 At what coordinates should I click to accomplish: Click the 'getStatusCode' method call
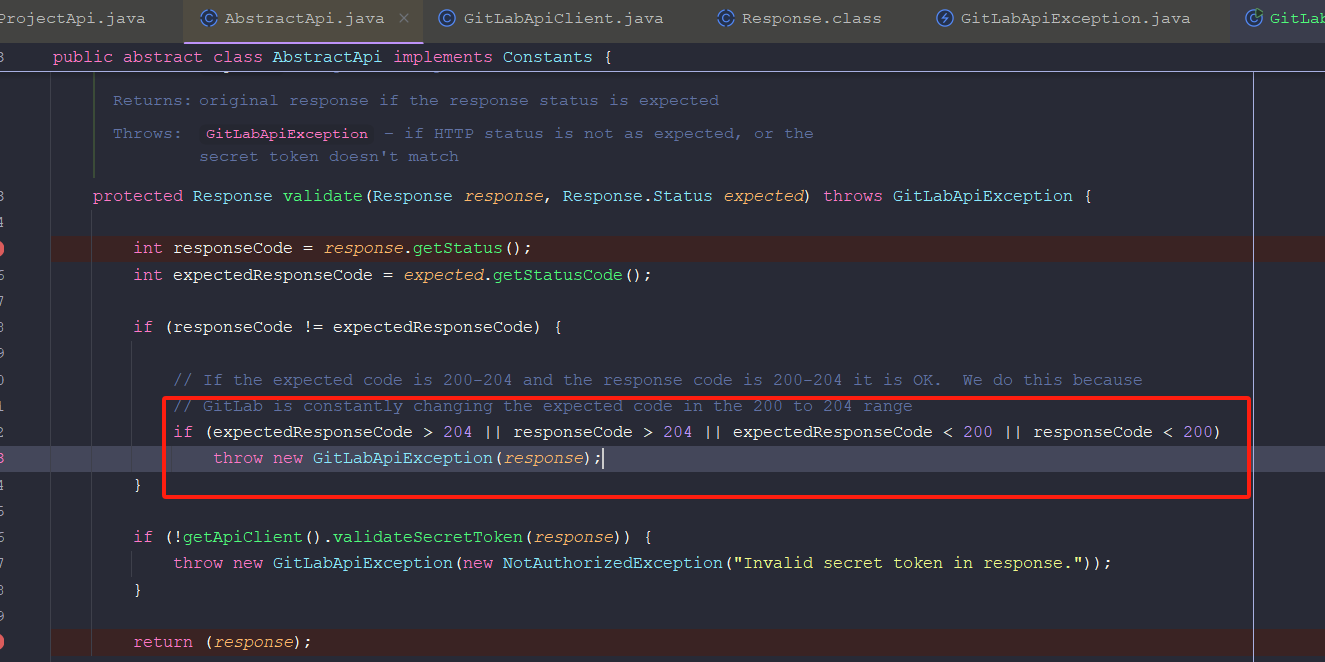click(x=558, y=275)
